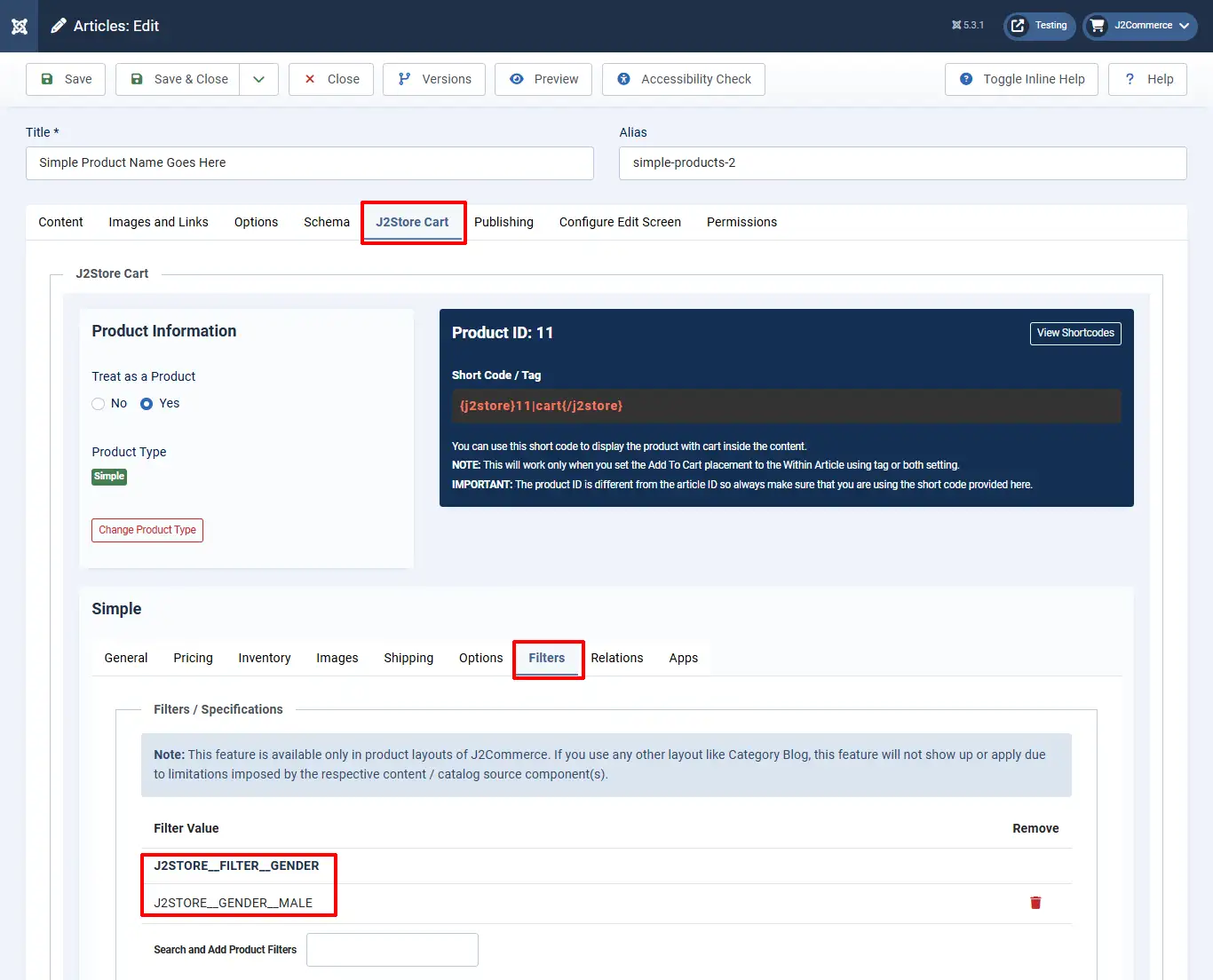
Task: Open Versions history
Action: coord(434,79)
